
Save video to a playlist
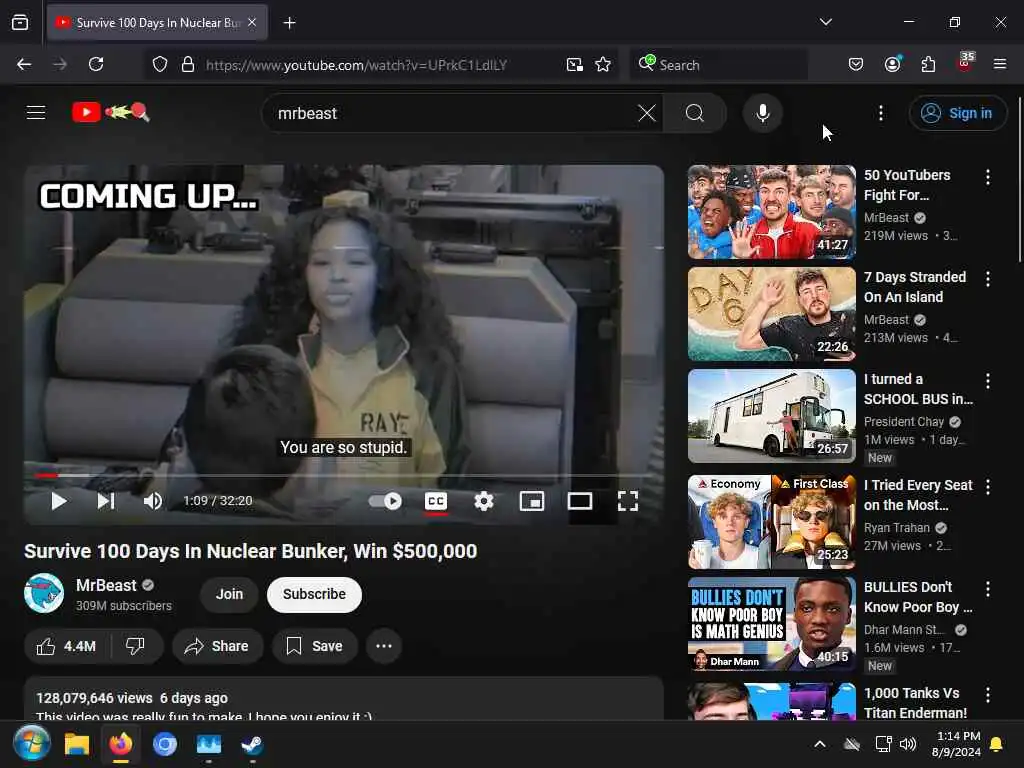click(315, 646)
